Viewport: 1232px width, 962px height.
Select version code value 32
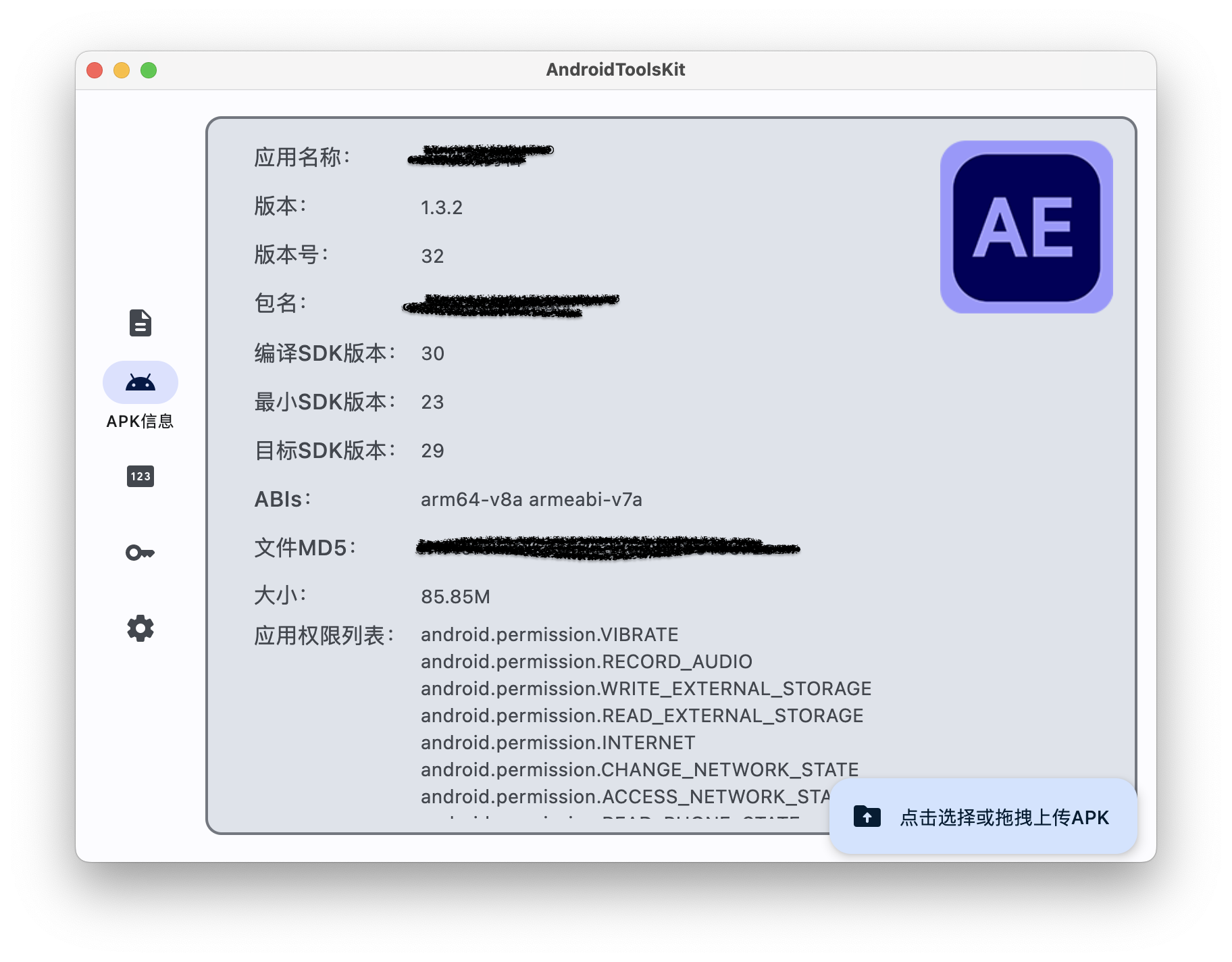click(432, 256)
